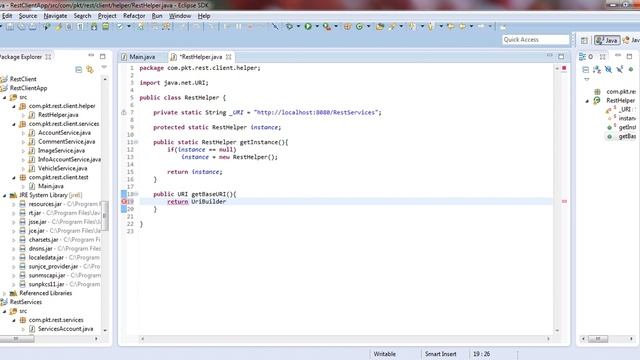
Task: Click the New Java Package icon
Action: (347, 27)
